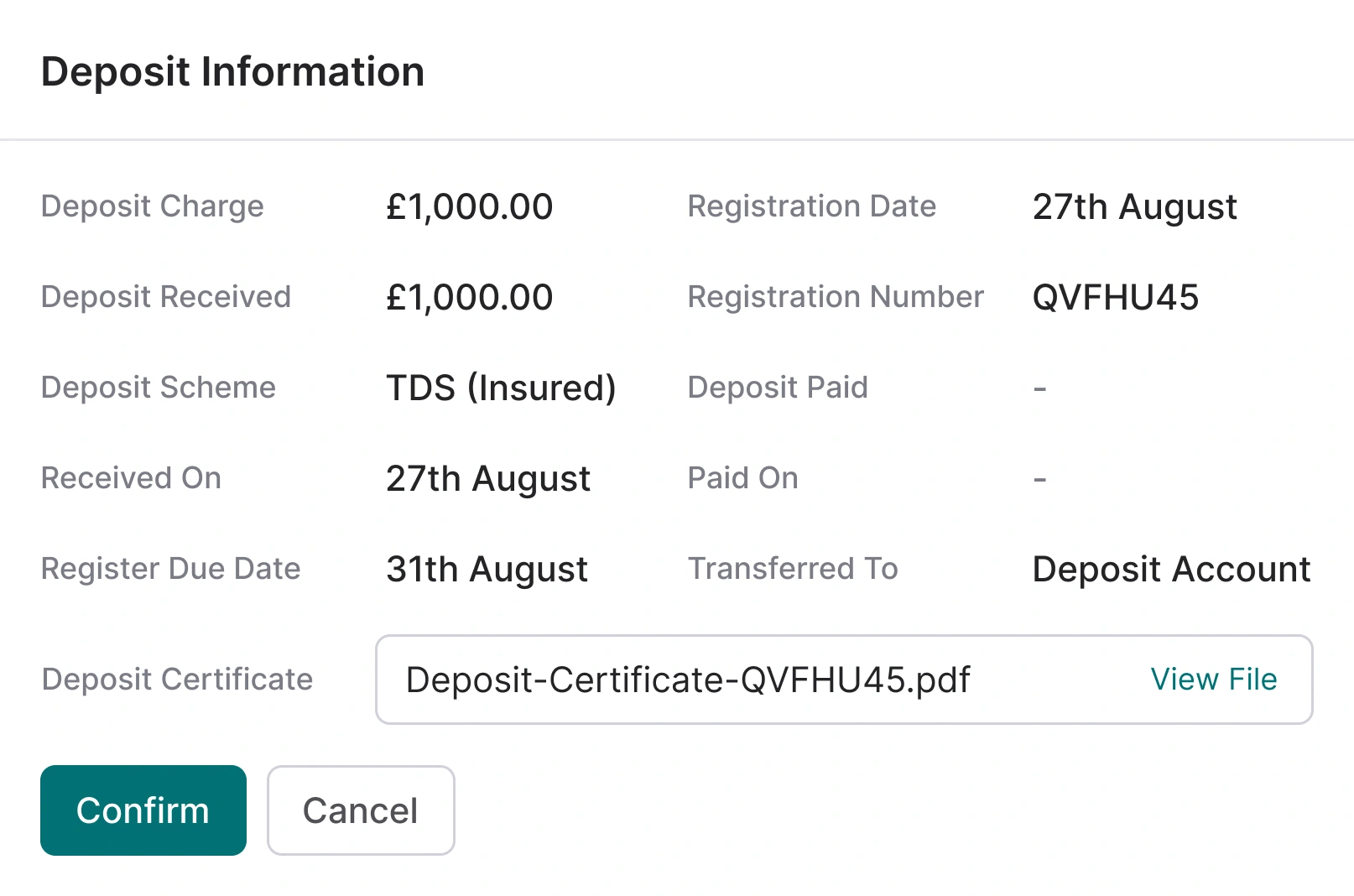Image resolution: width=1354 pixels, height=896 pixels.
Task: Click the Transferred To value Deposit Account
Action: pos(1171,569)
